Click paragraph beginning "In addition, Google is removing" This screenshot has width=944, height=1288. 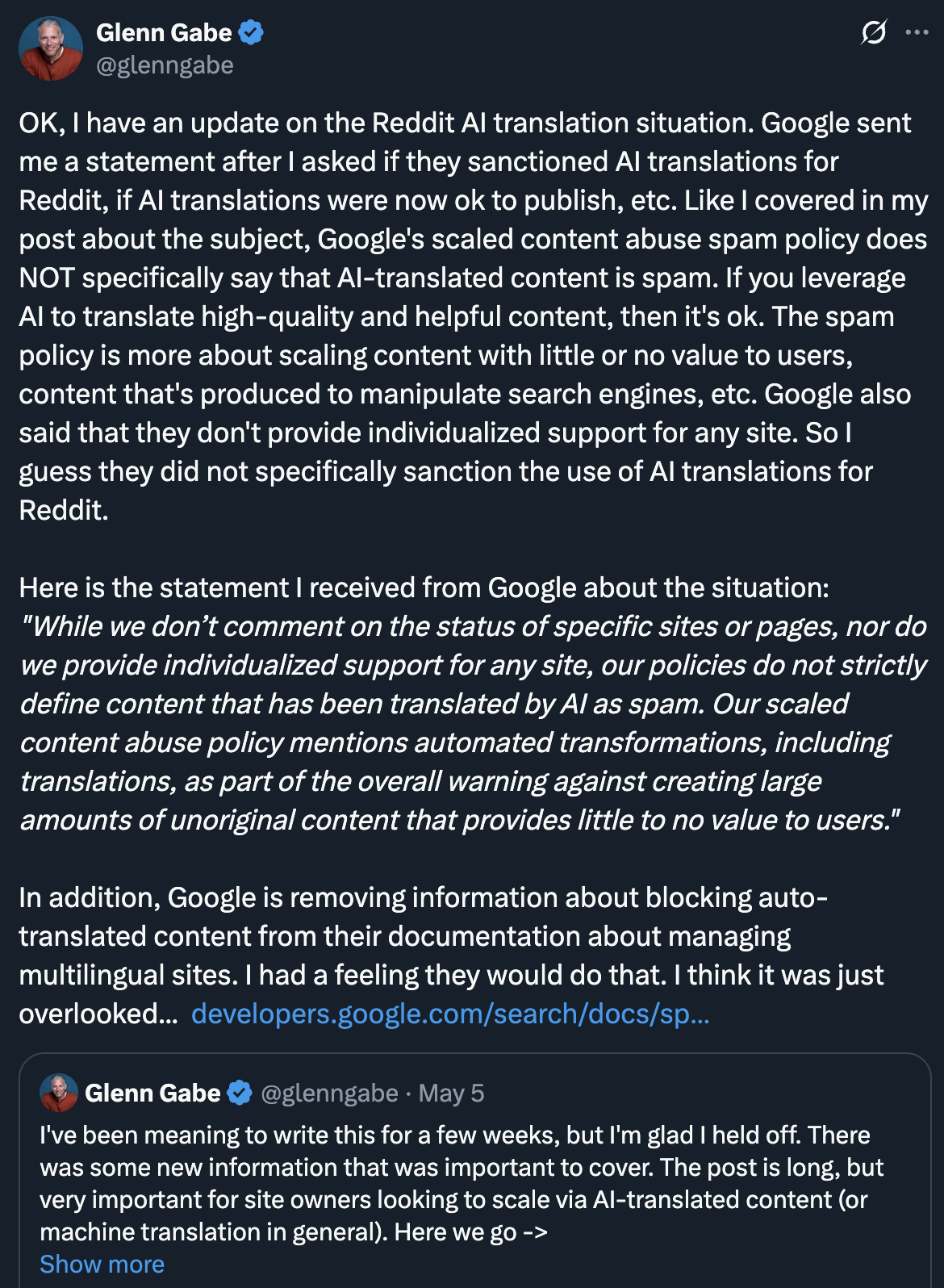pyautogui.click(x=452, y=956)
